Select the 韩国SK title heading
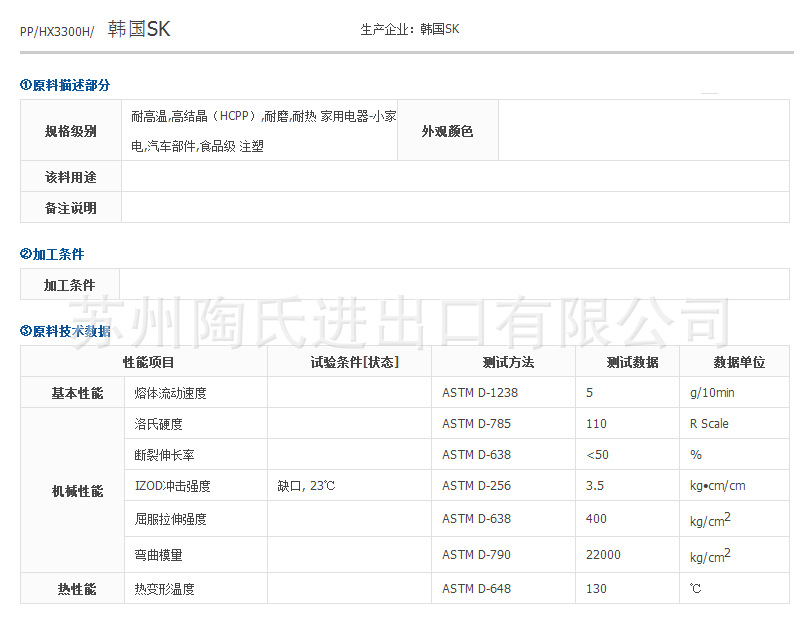Image resolution: width=800 pixels, height=624 pixels. tap(139, 29)
